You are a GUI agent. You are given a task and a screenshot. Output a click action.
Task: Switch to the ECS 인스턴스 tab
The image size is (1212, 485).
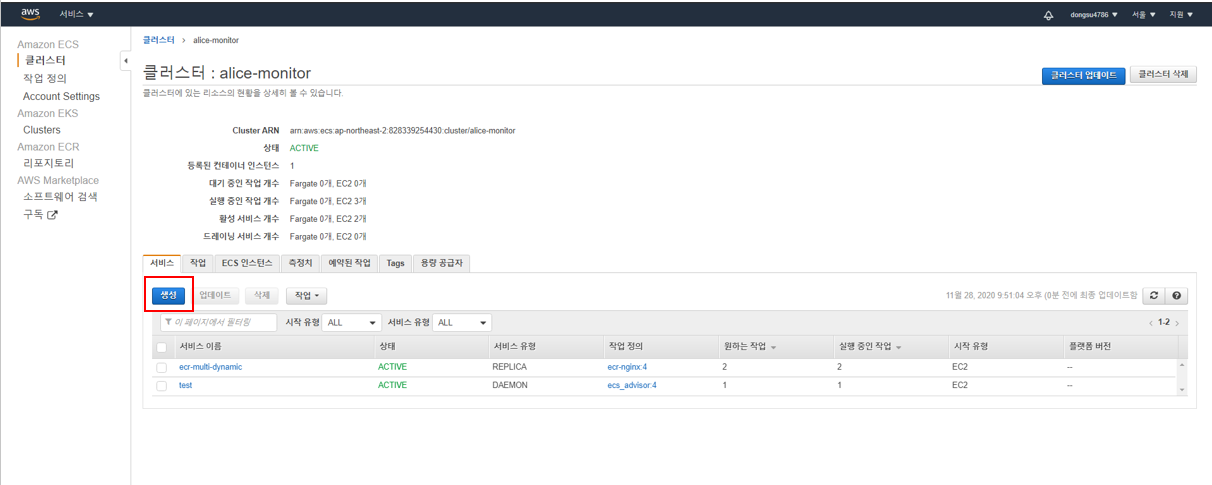click(x=247, y=263)
